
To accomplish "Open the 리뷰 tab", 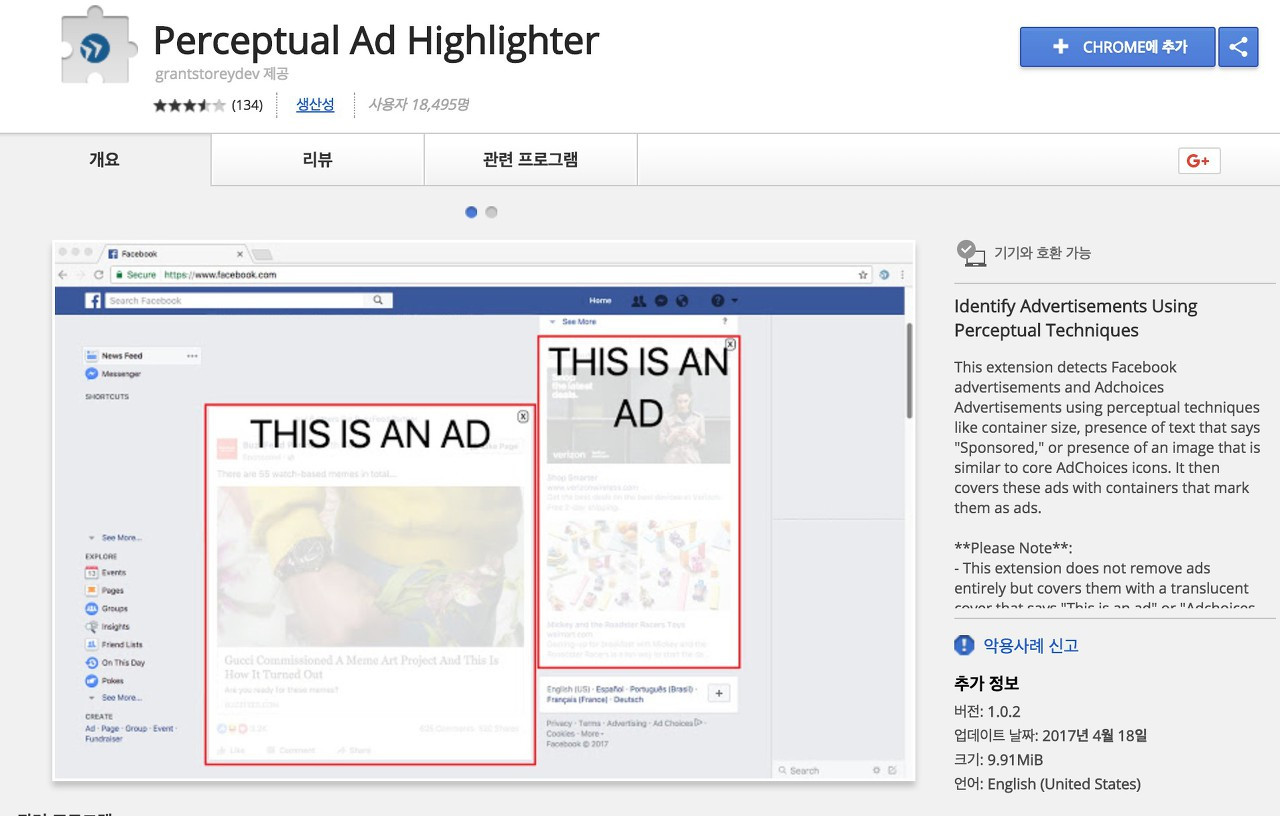I will [318, 160].
